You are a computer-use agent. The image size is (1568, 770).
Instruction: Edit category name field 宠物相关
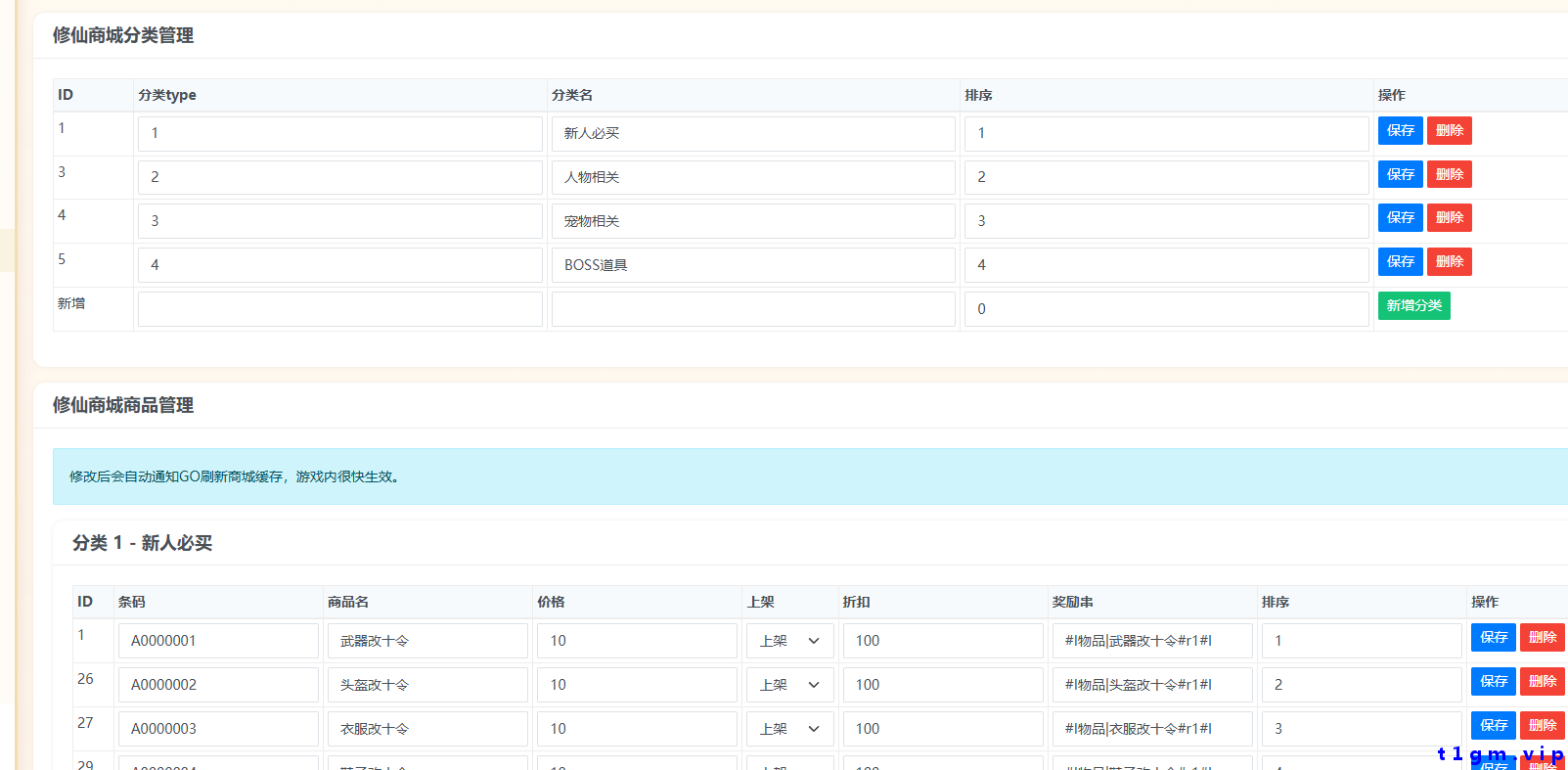tap(753, 221)
